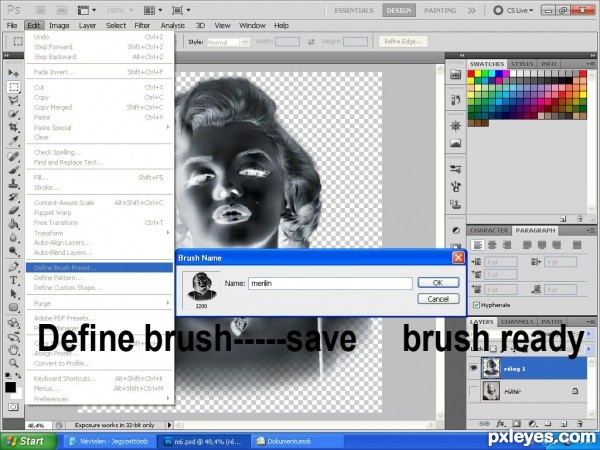Confirm brush name with OK

438,283
